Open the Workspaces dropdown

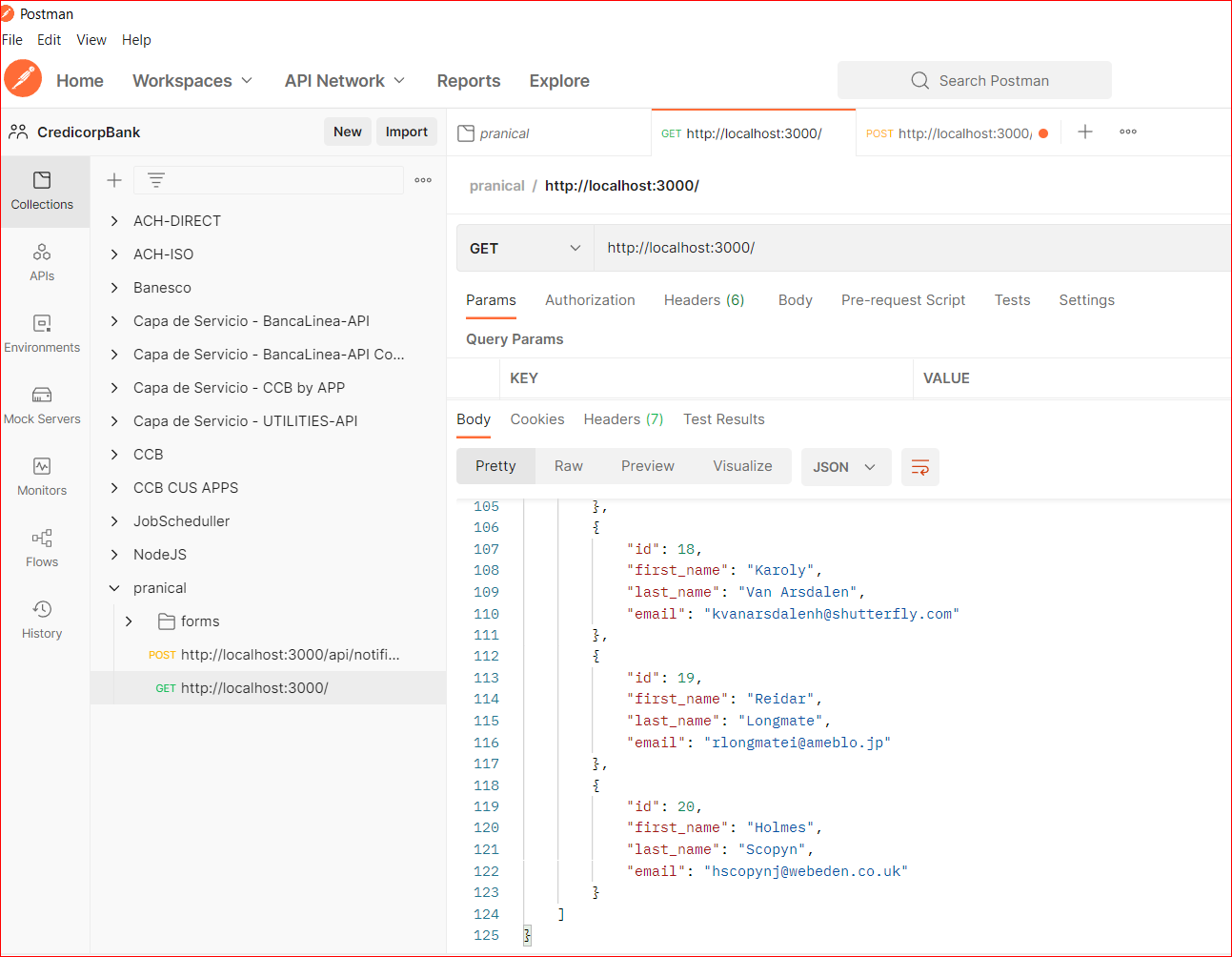192,81
